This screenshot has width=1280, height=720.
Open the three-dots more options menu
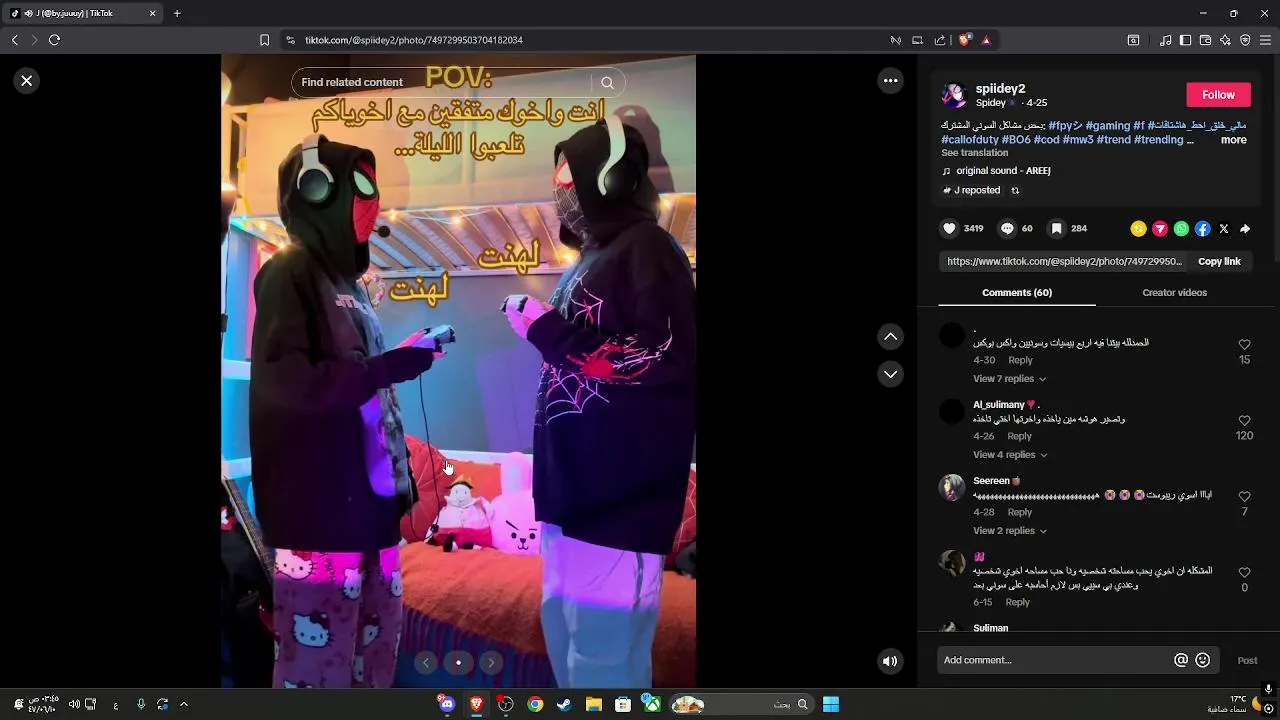(890, 81)
